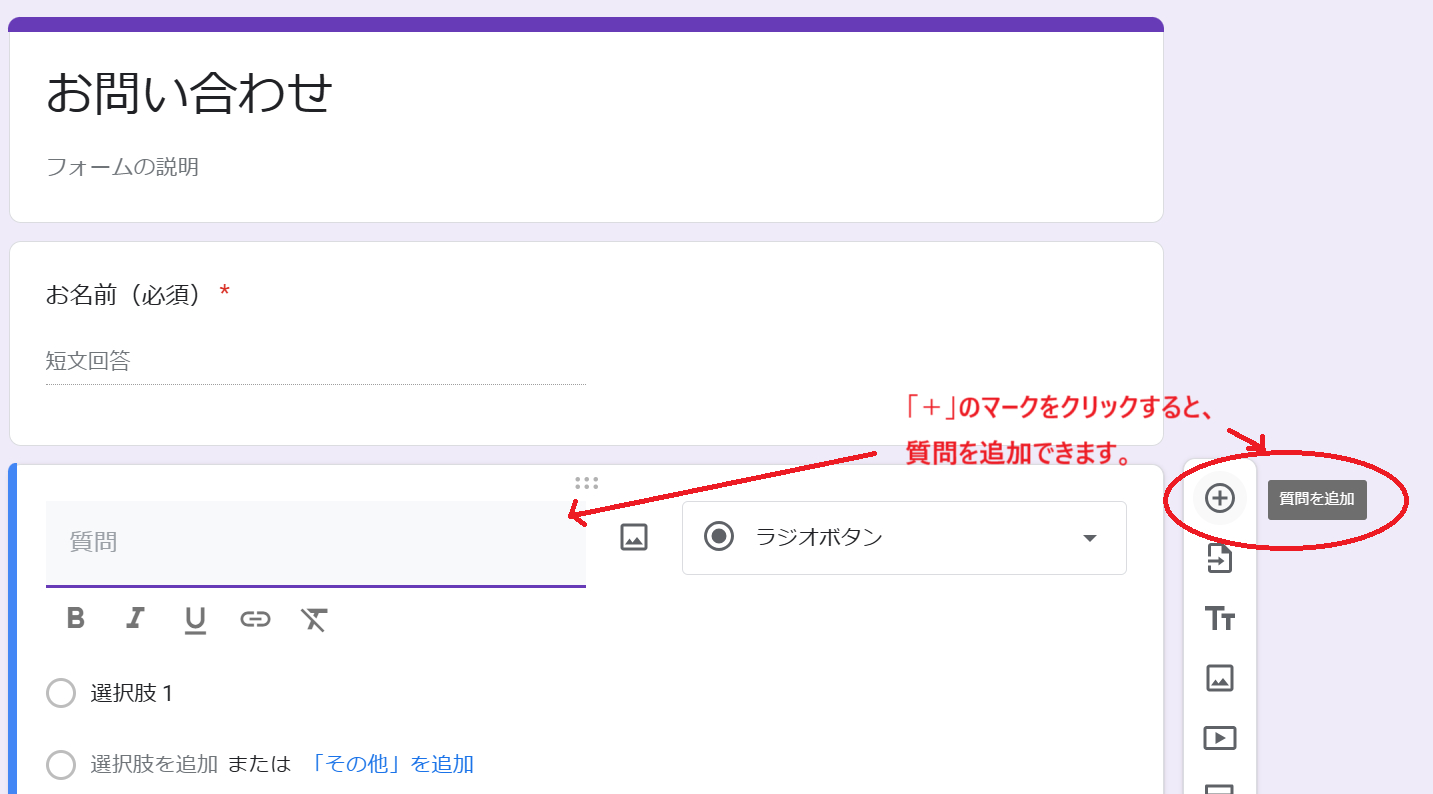Click the 「その他」を追加 link

[392, 764]
